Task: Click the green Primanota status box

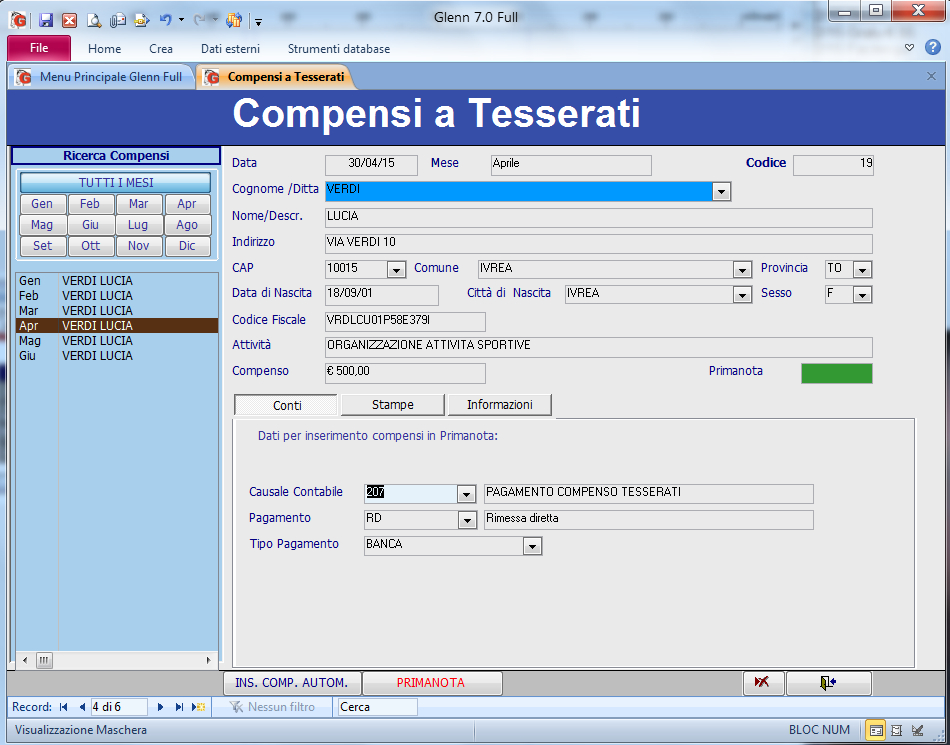Action: [x=837, y=373]
